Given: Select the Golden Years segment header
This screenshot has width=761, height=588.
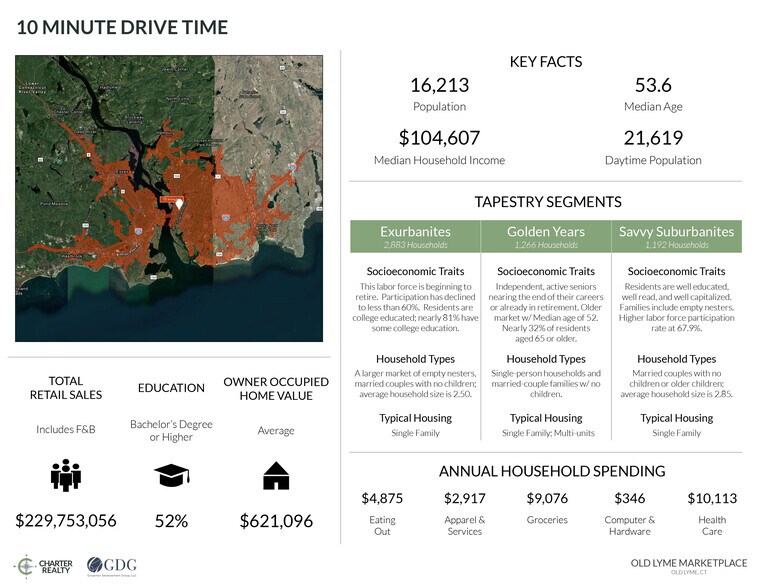Looking at the screenshot, I should (545, 236).
